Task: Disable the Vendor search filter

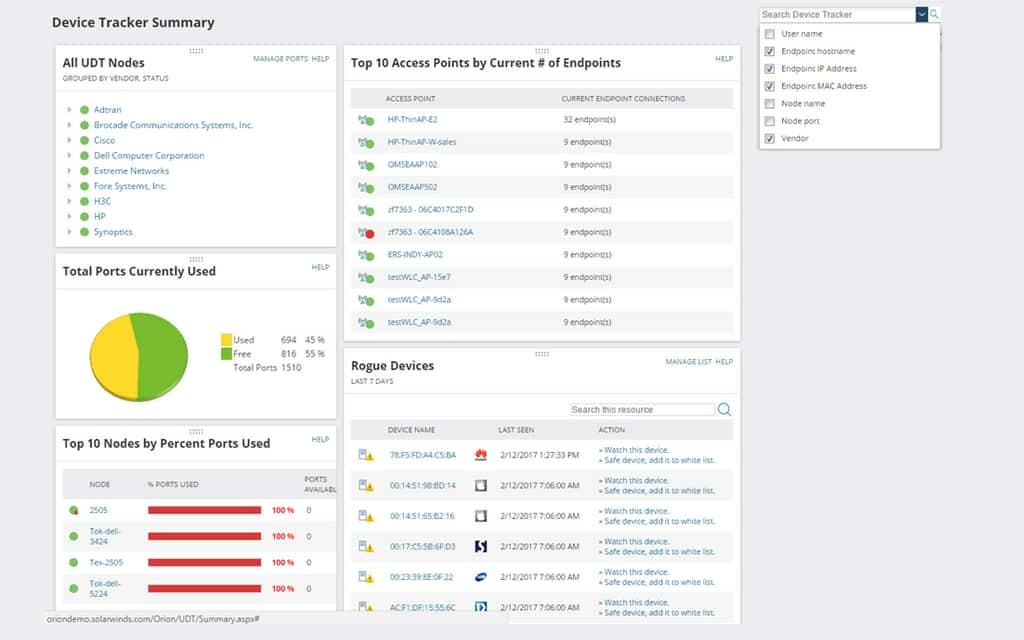Action: [768, 138]
